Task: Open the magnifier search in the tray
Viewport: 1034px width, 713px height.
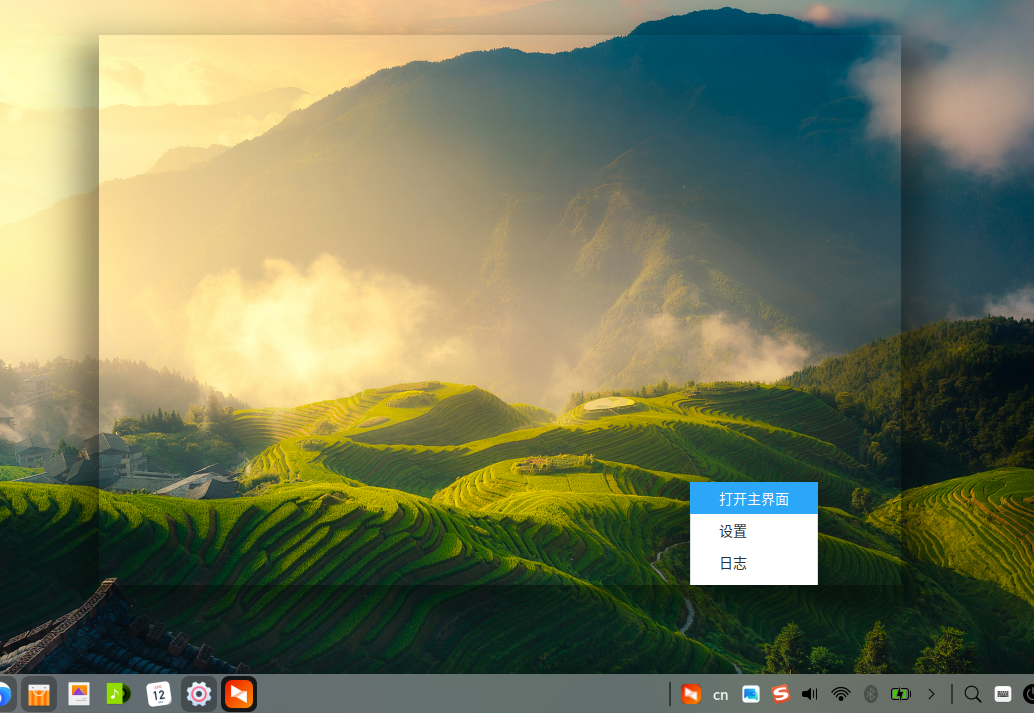Action: click(x=970, y=693)
